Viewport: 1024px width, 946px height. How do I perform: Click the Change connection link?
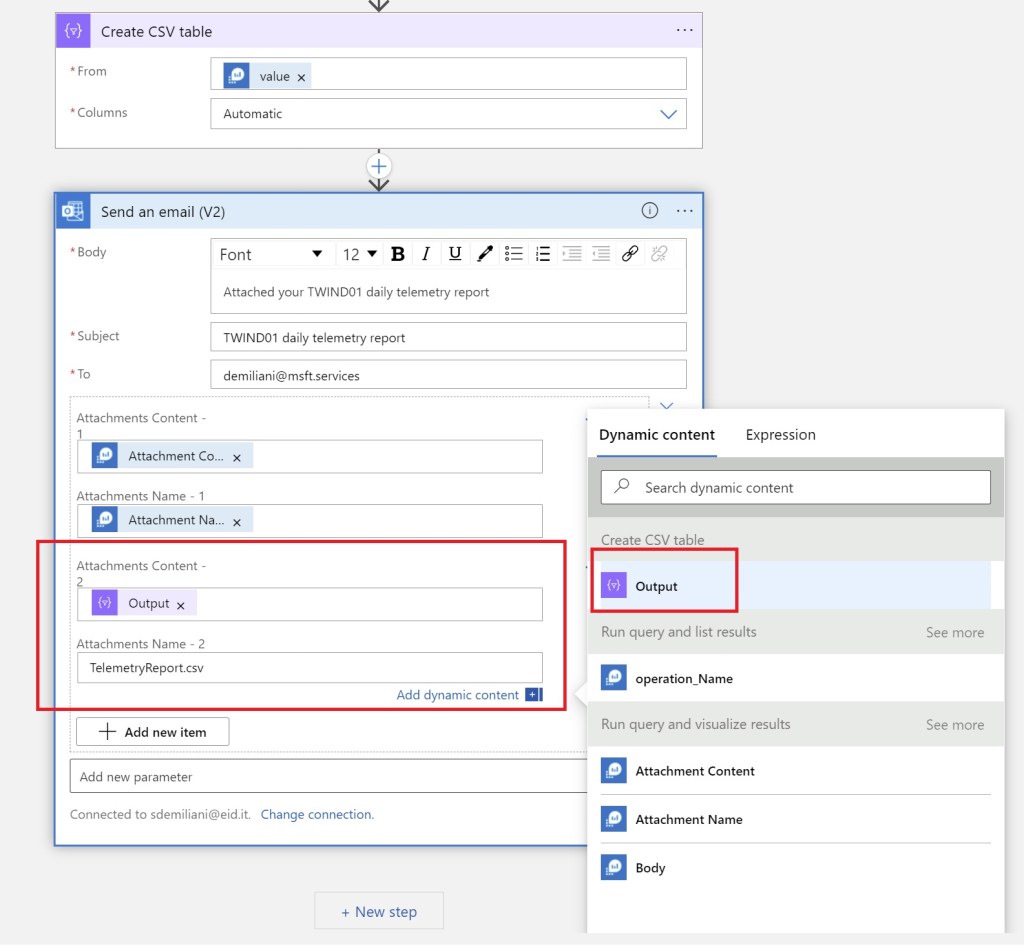[x=317, y=815]
